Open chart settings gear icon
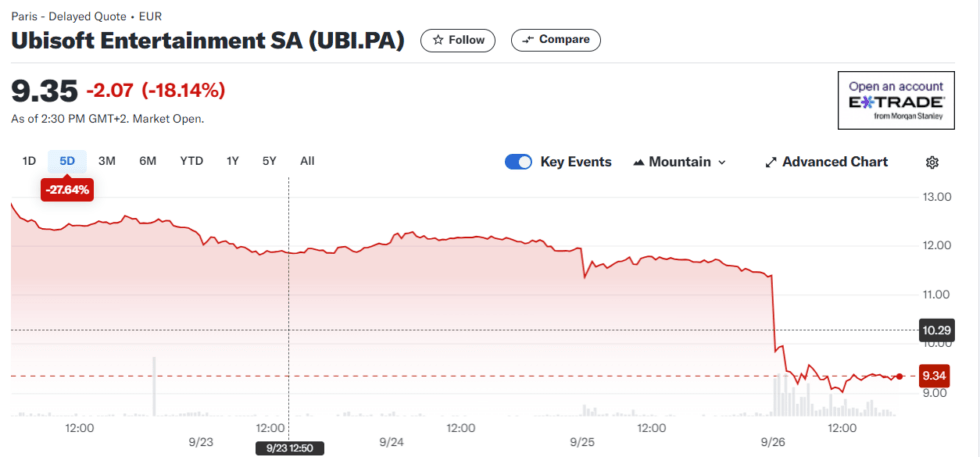 click(x=932, y=162)
